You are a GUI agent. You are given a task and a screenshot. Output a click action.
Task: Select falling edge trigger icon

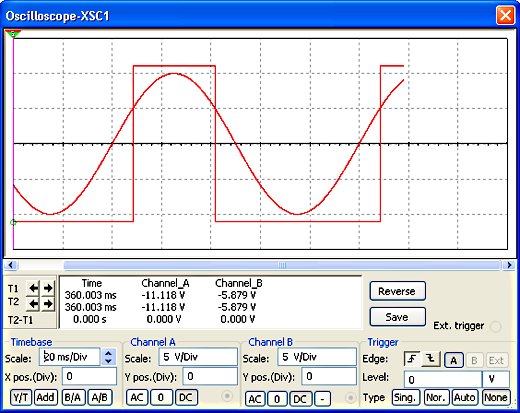431,359
